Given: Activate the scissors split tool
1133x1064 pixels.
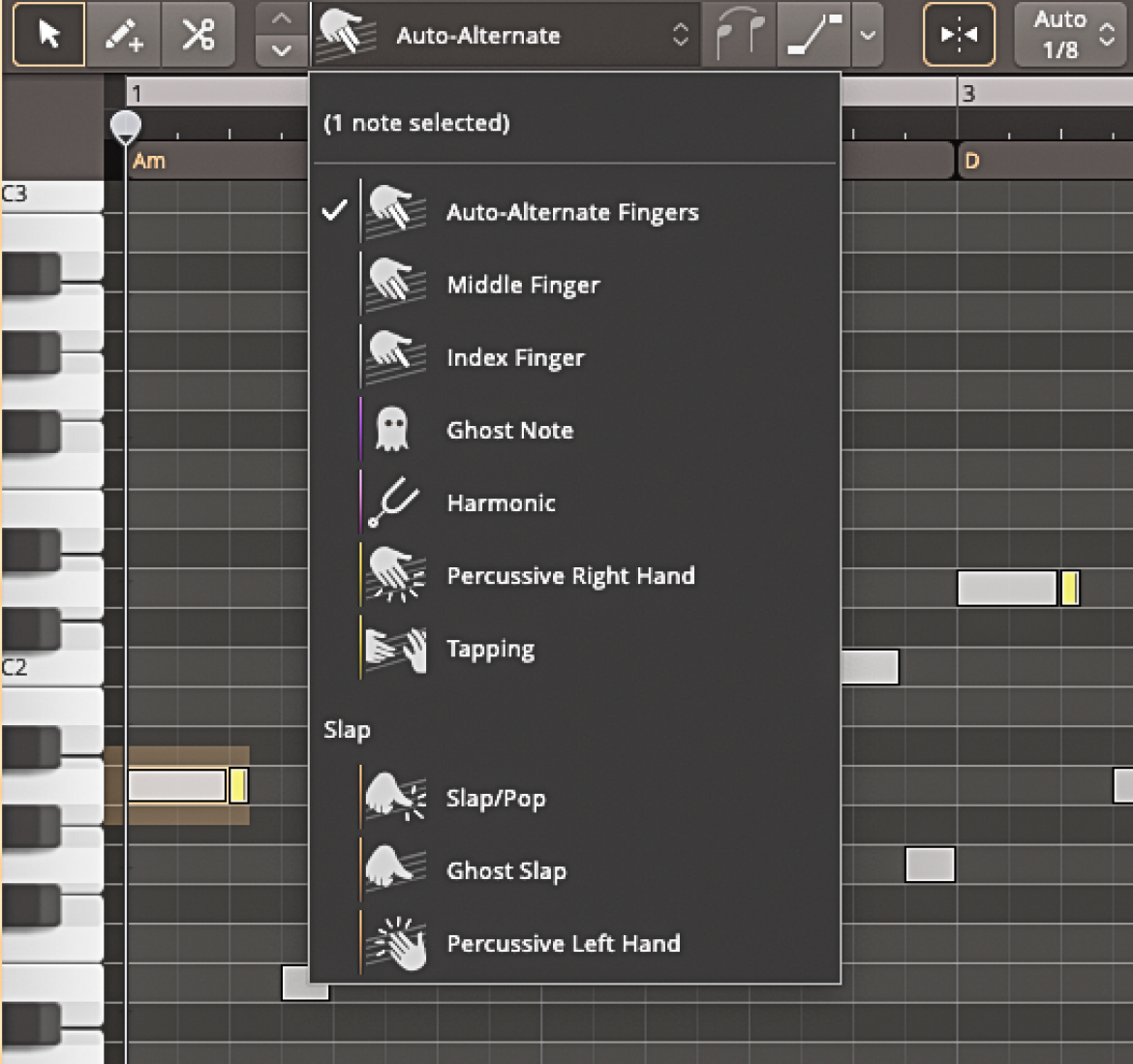Looking at the screenshot, I should click(x=198, y=35).
